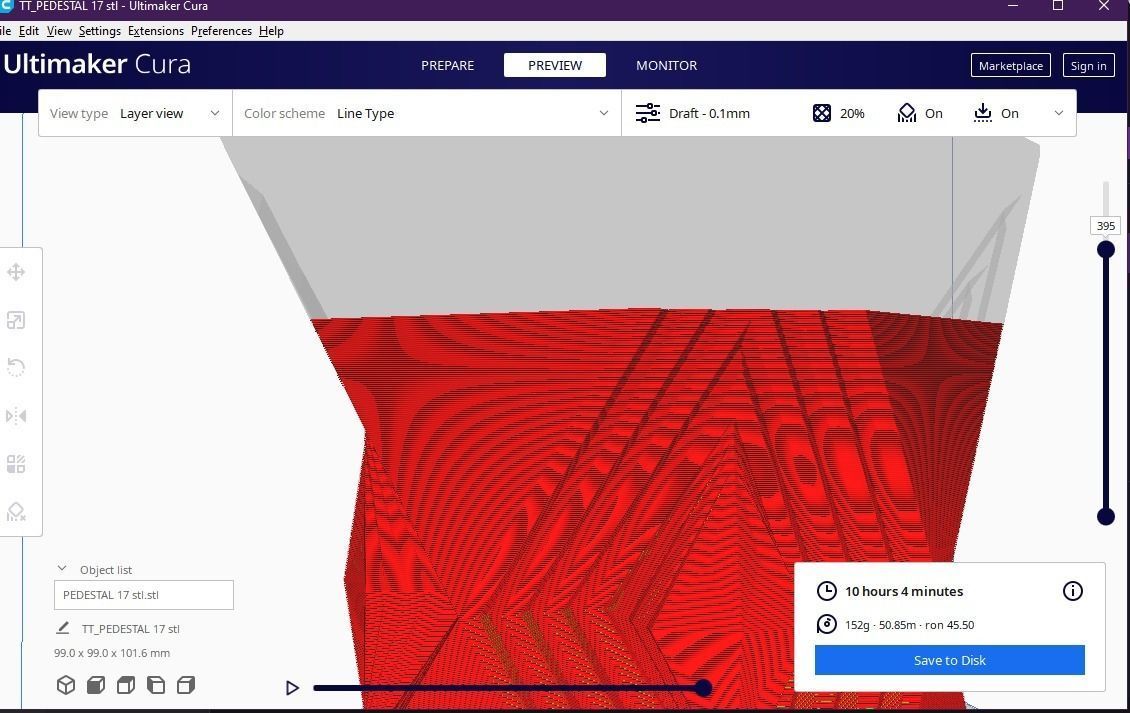Open the Extensions menu
The width and height of the screenshot is (1130, 713).
(x=156, y=31)
